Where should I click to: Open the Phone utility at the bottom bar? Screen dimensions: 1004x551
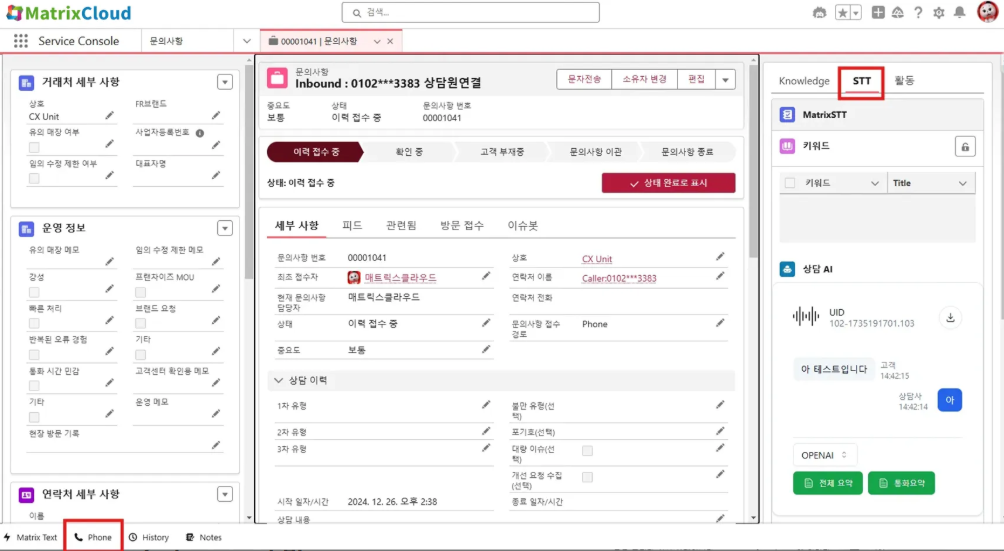coord(92,537)
